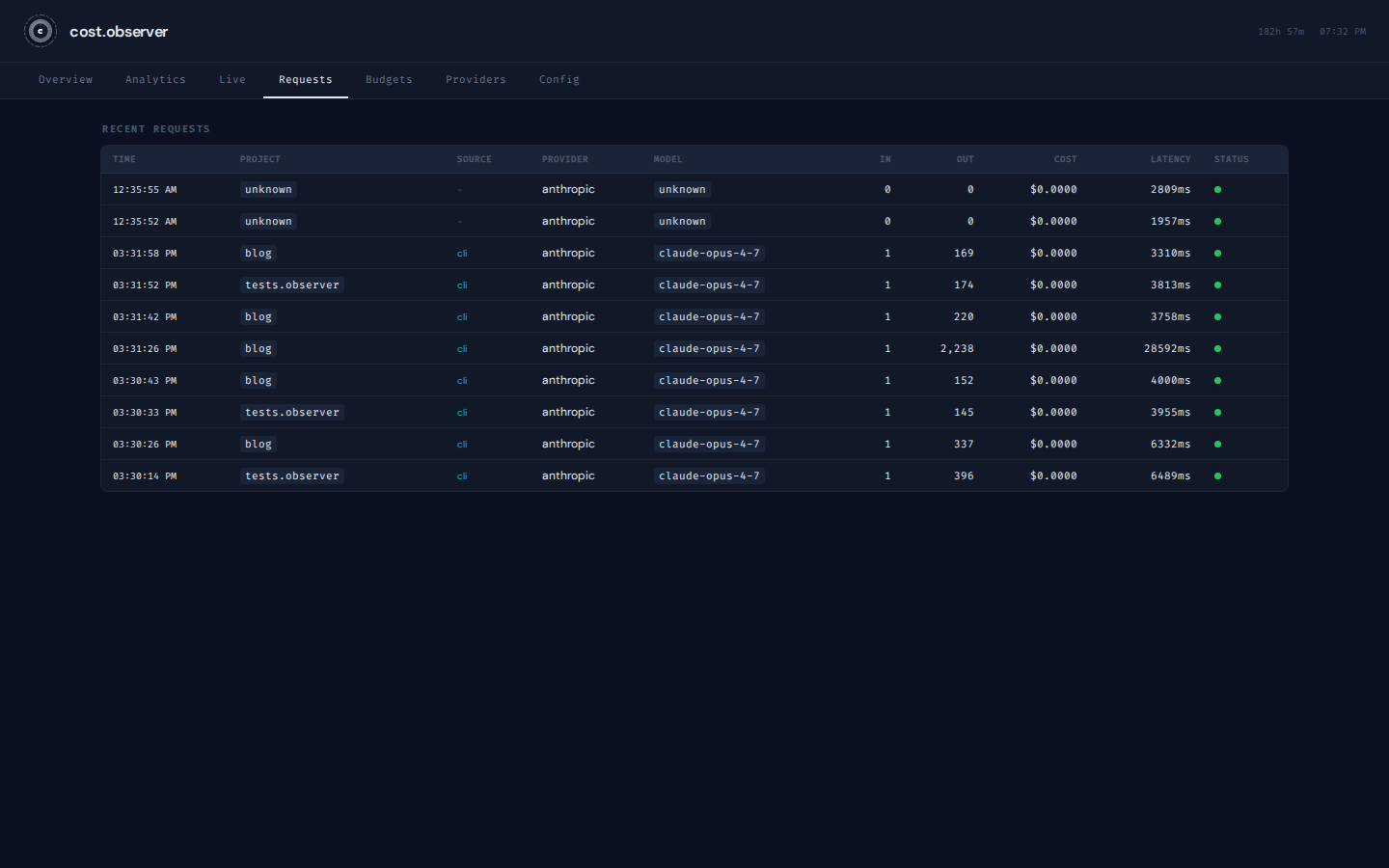The image size is (1389, 868).
Task: Click status dot of 03:30:14 PM request
Action: tap(1217, 476)
